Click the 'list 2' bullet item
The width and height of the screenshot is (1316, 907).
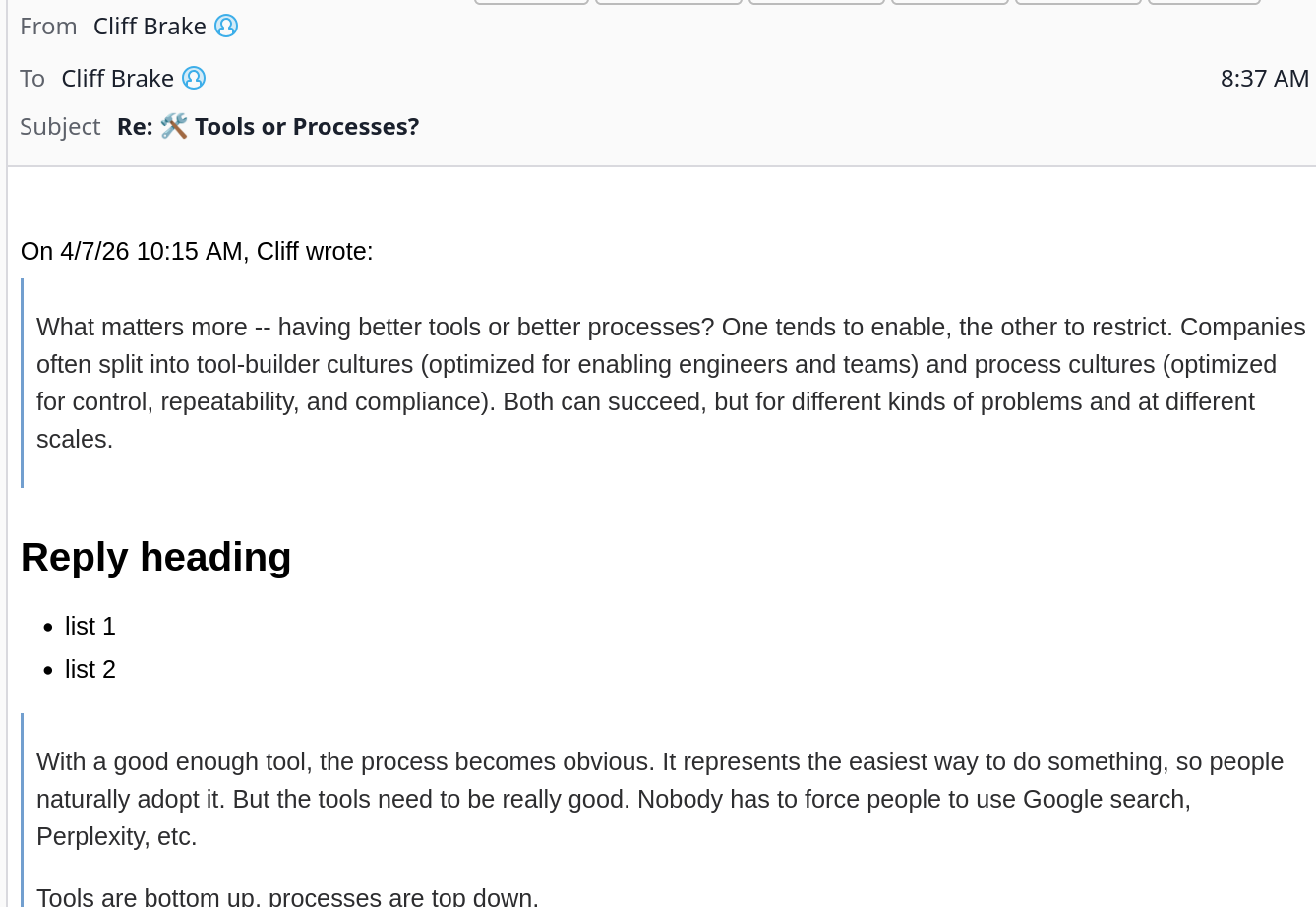point(90,670)
